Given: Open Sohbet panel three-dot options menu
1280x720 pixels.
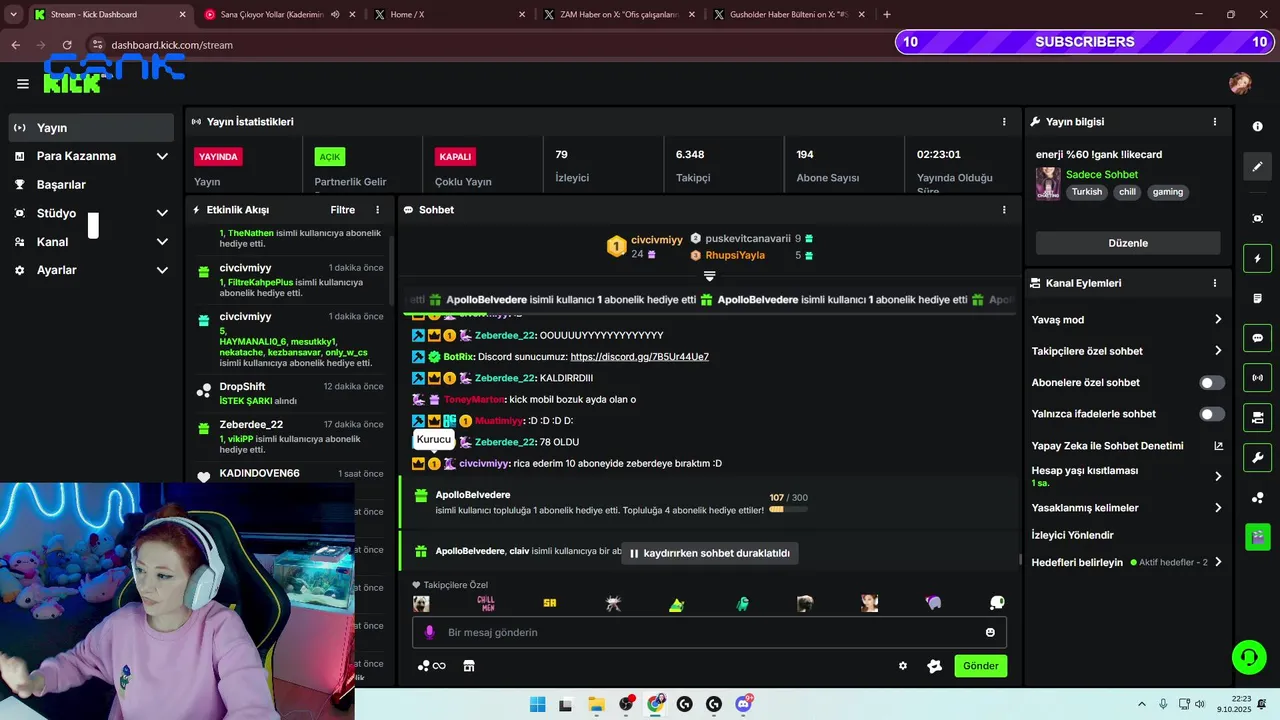Looking at the screenshot, I should (1004, 210).
